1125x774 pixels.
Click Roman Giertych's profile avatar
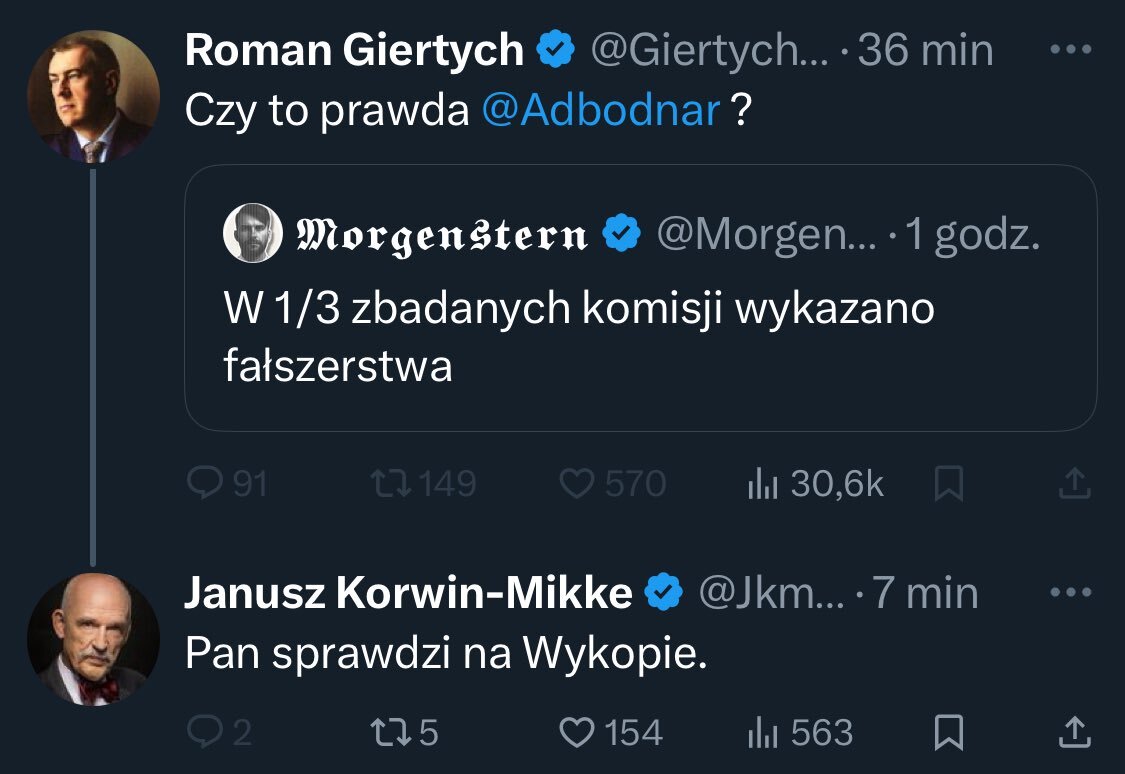pos(93,96)
